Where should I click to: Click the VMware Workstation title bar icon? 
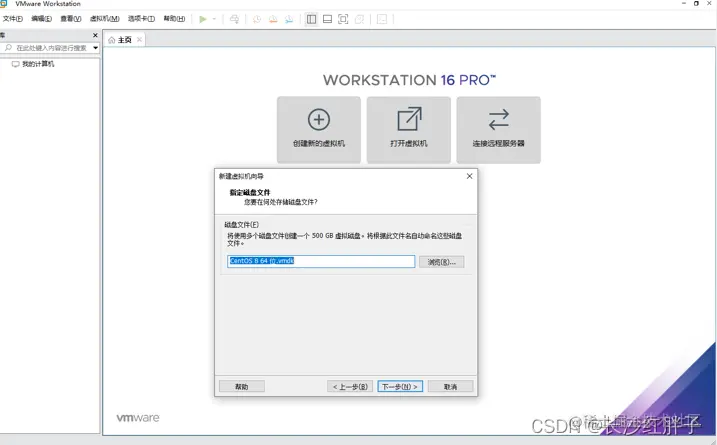4,4
